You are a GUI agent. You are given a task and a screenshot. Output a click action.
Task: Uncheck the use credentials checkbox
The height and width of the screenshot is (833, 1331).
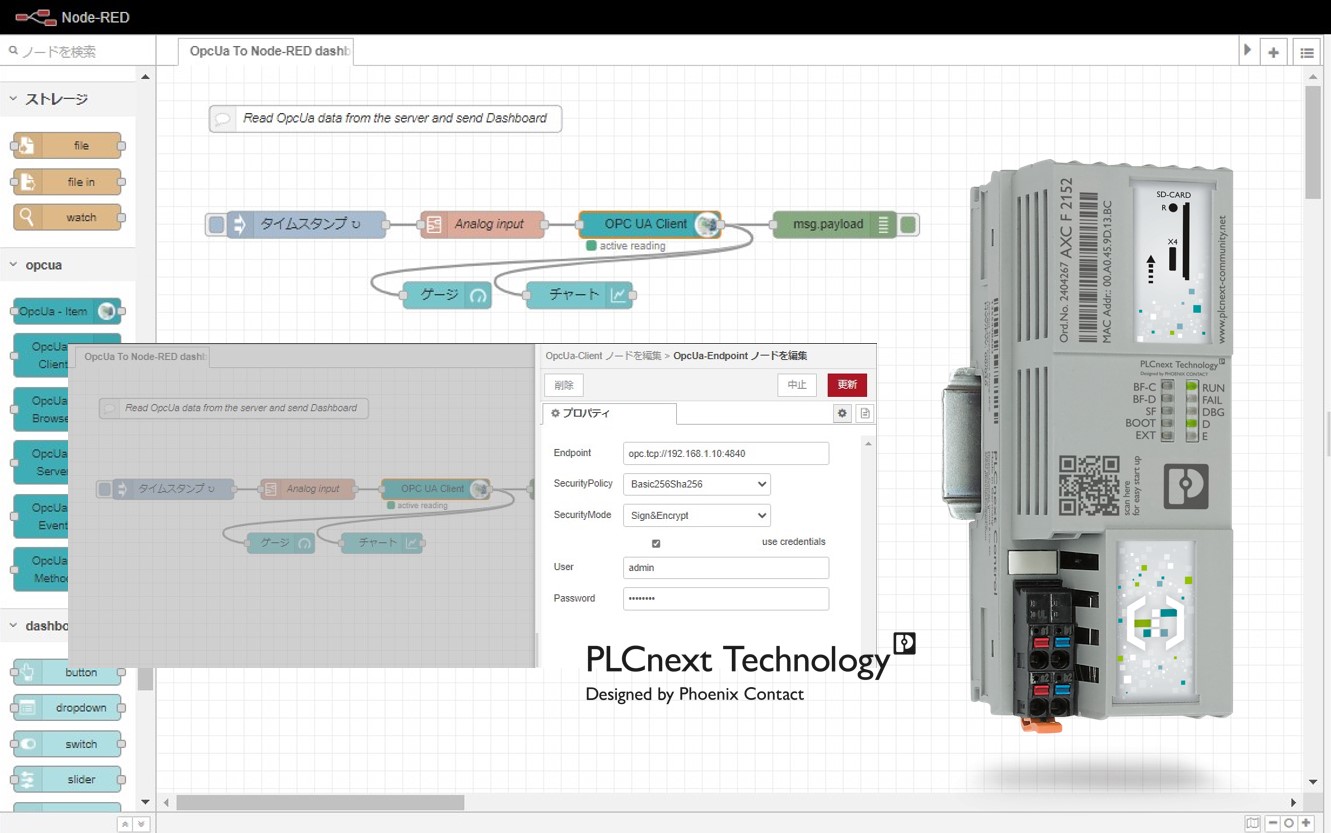coord(656,543)
